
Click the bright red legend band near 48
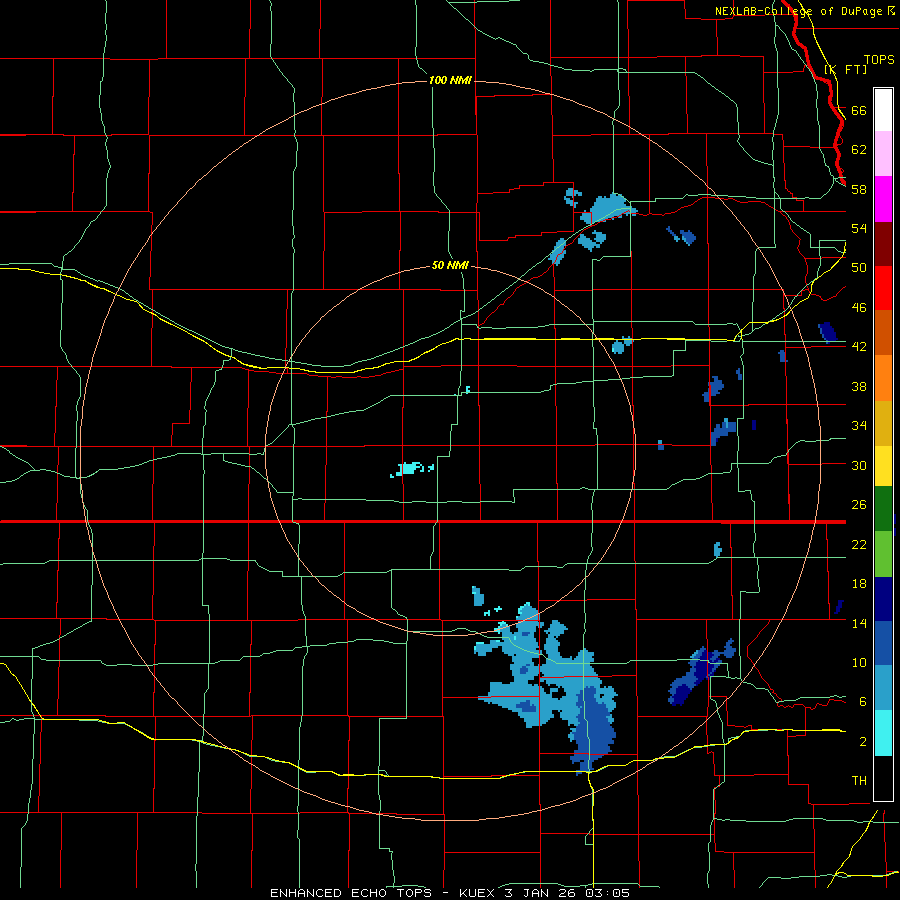tap(883, 288)
